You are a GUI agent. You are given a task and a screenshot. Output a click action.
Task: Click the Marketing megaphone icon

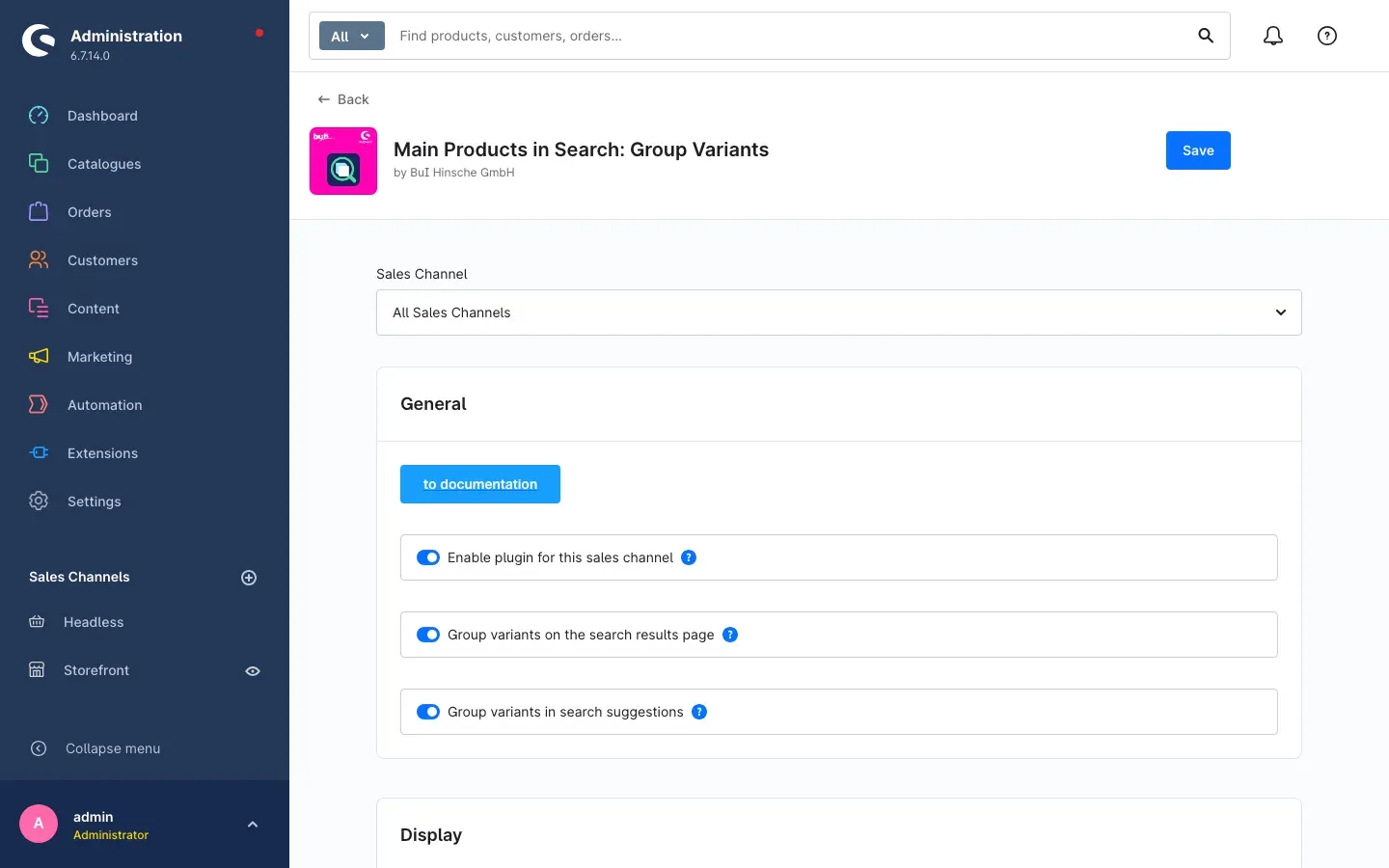pos(39,357)
